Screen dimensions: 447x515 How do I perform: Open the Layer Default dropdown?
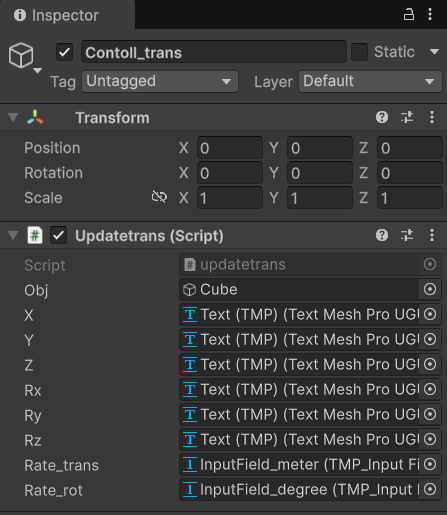coord(370,81)
